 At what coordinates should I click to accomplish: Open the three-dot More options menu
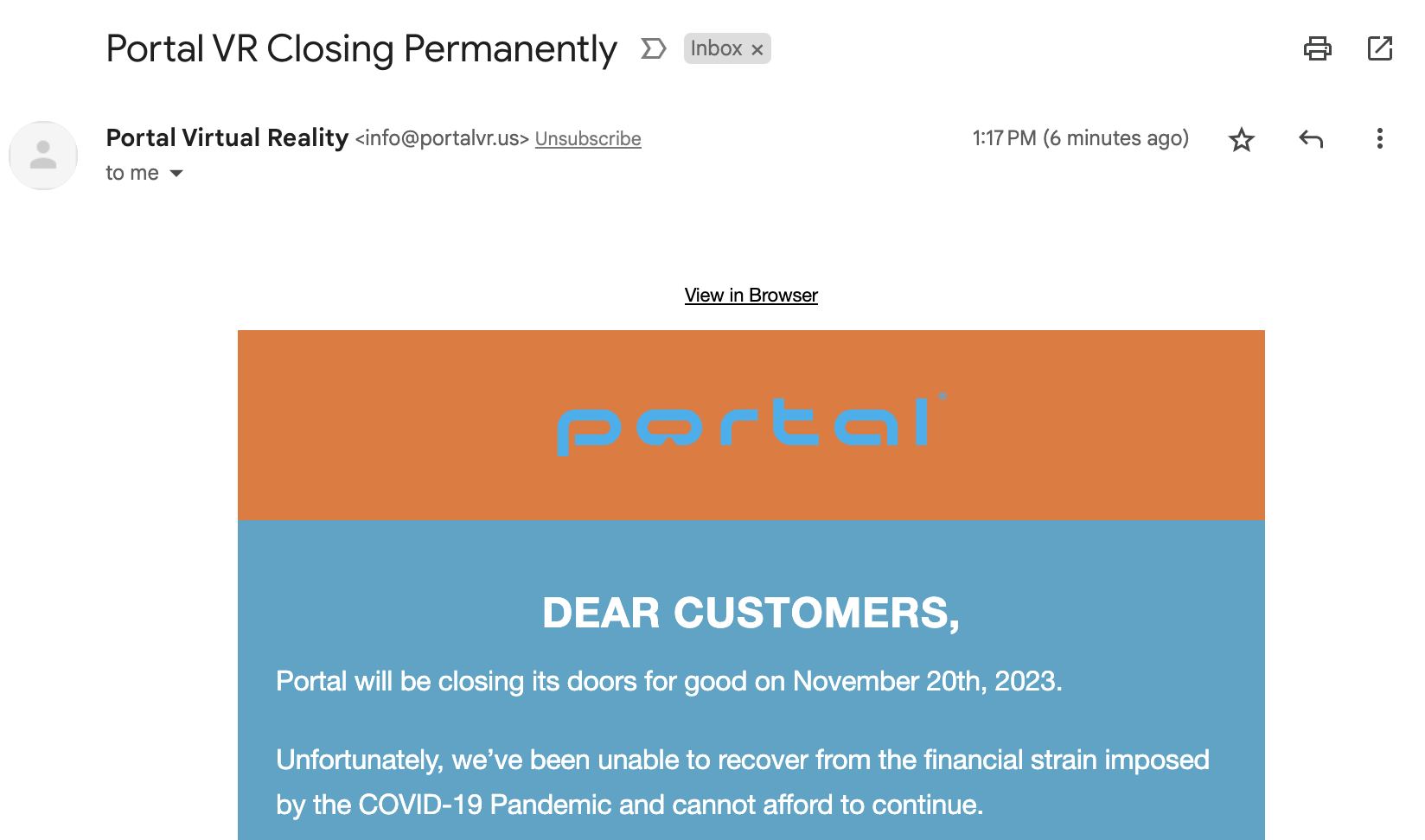tap(1380, 138)
